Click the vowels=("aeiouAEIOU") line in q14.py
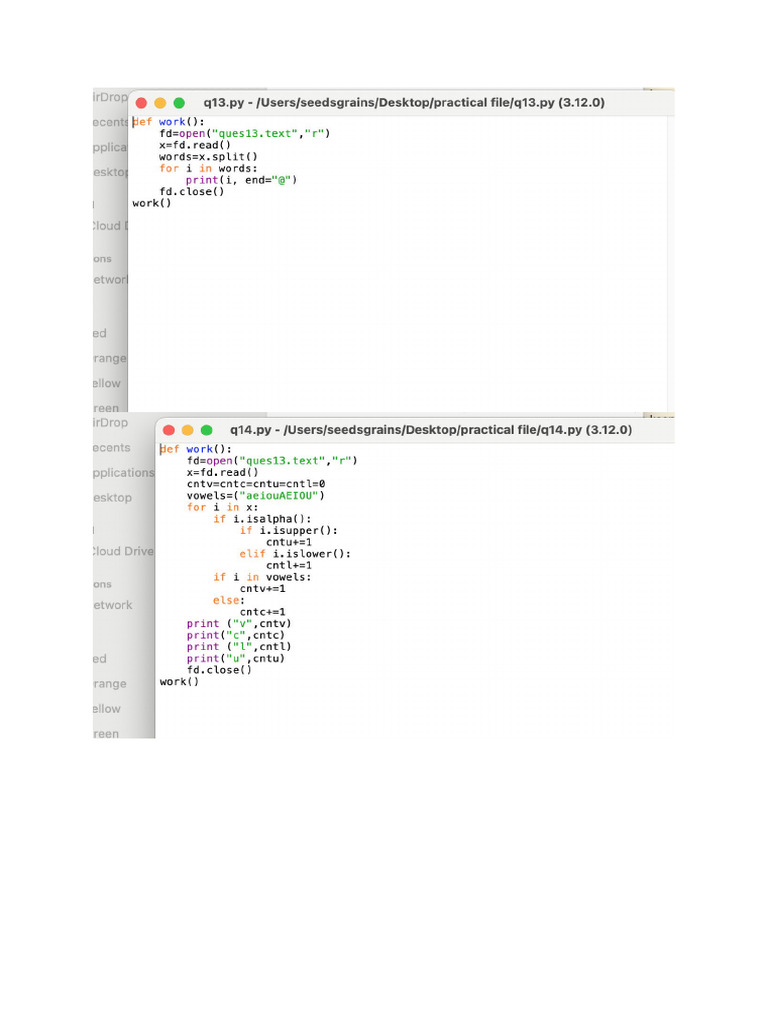The width and height of the screenshot is (768, 1024). [x=256, y=496]
